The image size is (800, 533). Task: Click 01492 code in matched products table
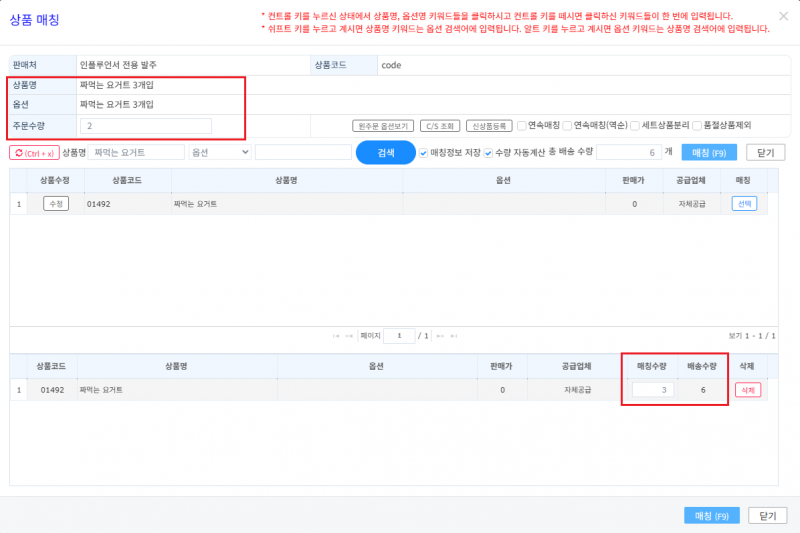53,390
